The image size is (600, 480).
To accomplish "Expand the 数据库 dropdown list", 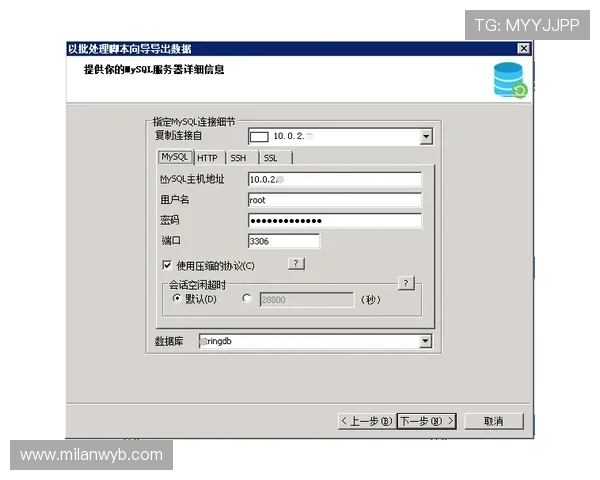I will pos(425,341).
